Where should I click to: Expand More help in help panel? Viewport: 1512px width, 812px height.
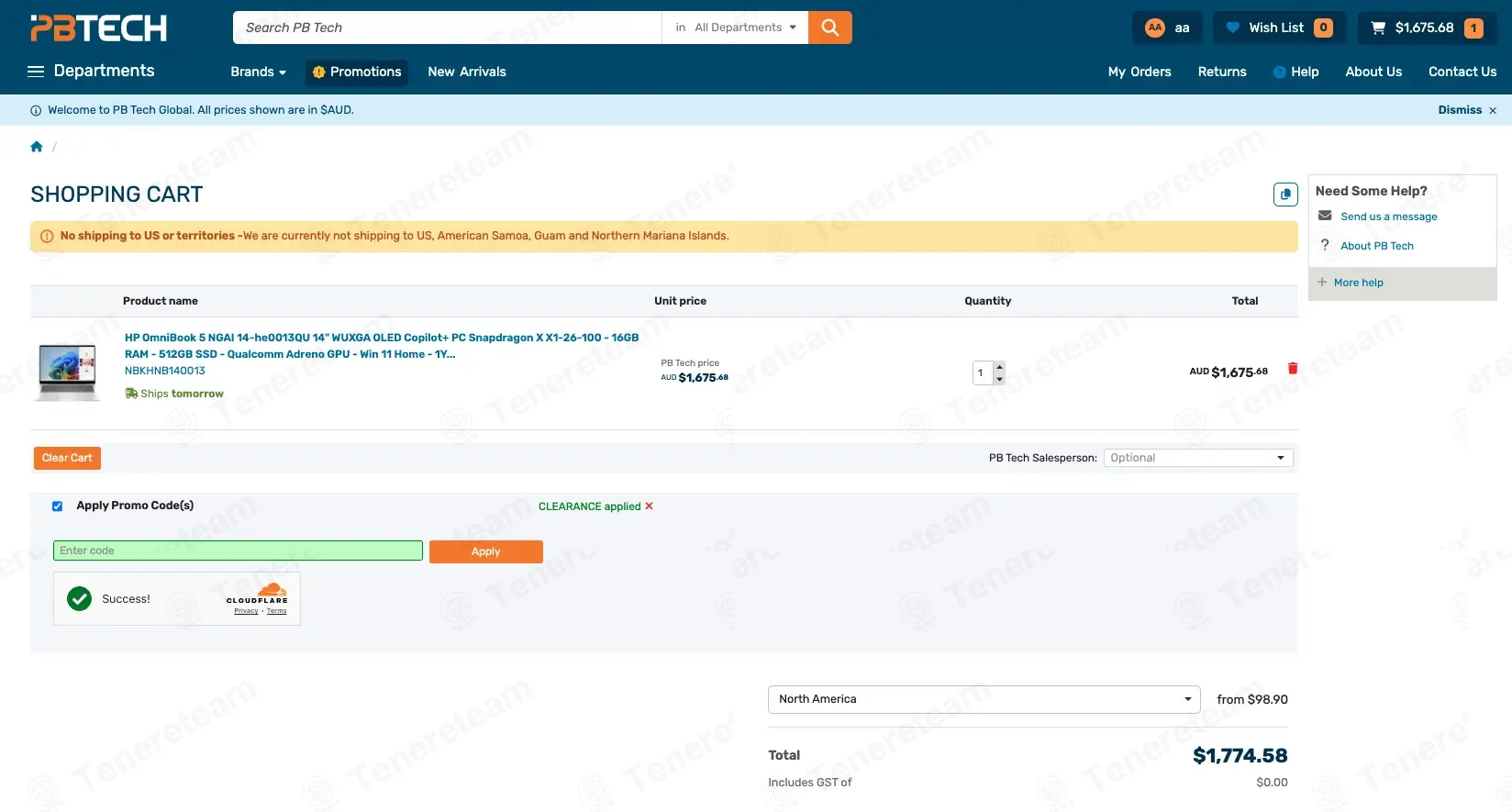tap(1358, 283)
